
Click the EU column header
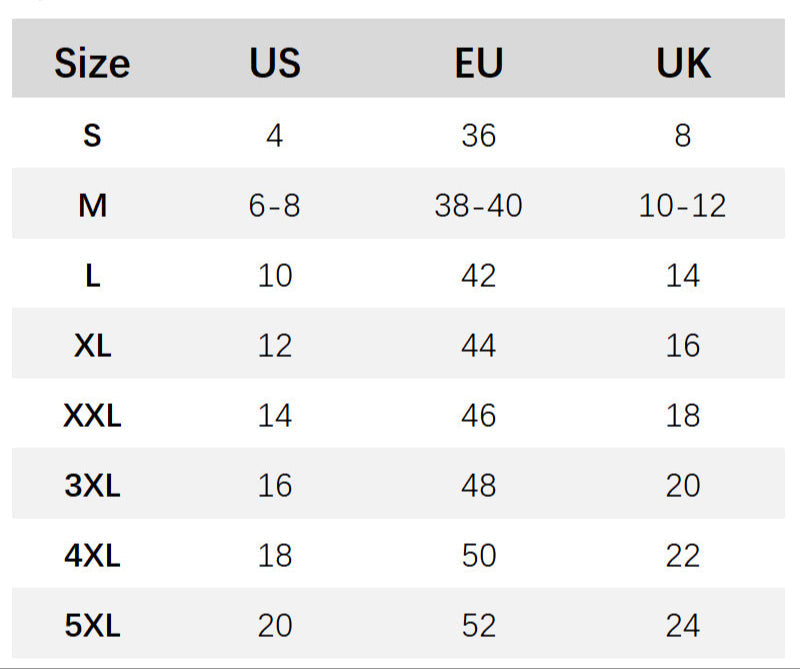pos(478,64)
